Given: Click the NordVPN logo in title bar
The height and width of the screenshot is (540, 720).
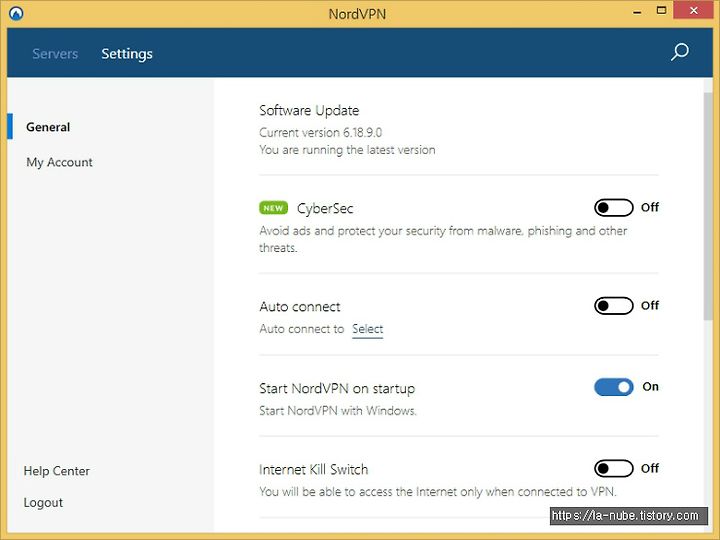Looking at the screenshot, I should coord(16,13).
